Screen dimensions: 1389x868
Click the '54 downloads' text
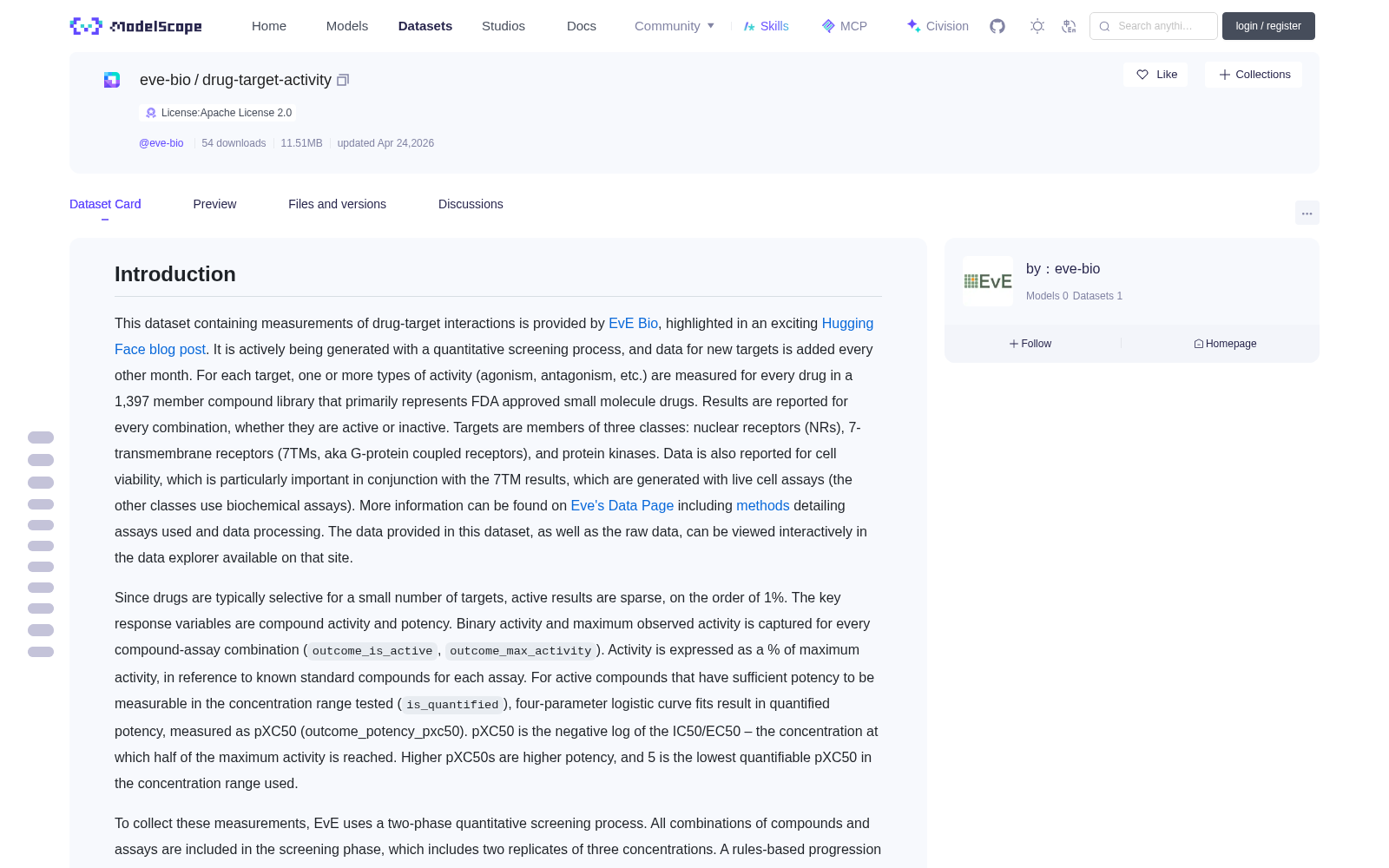click(x=234, y=143)
